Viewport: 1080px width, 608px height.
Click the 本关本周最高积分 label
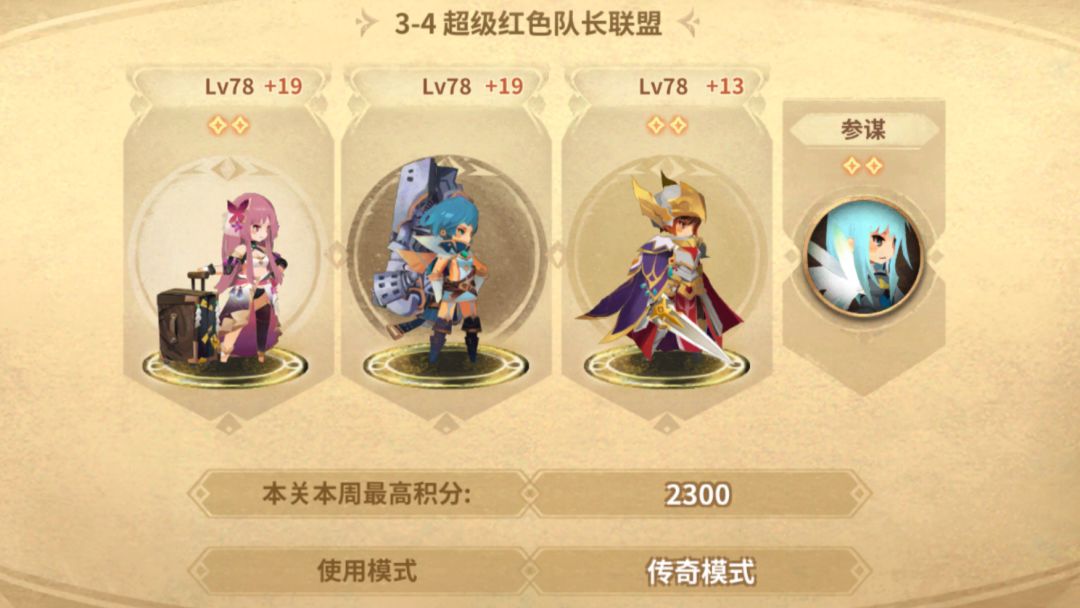(x=366, y=494)
